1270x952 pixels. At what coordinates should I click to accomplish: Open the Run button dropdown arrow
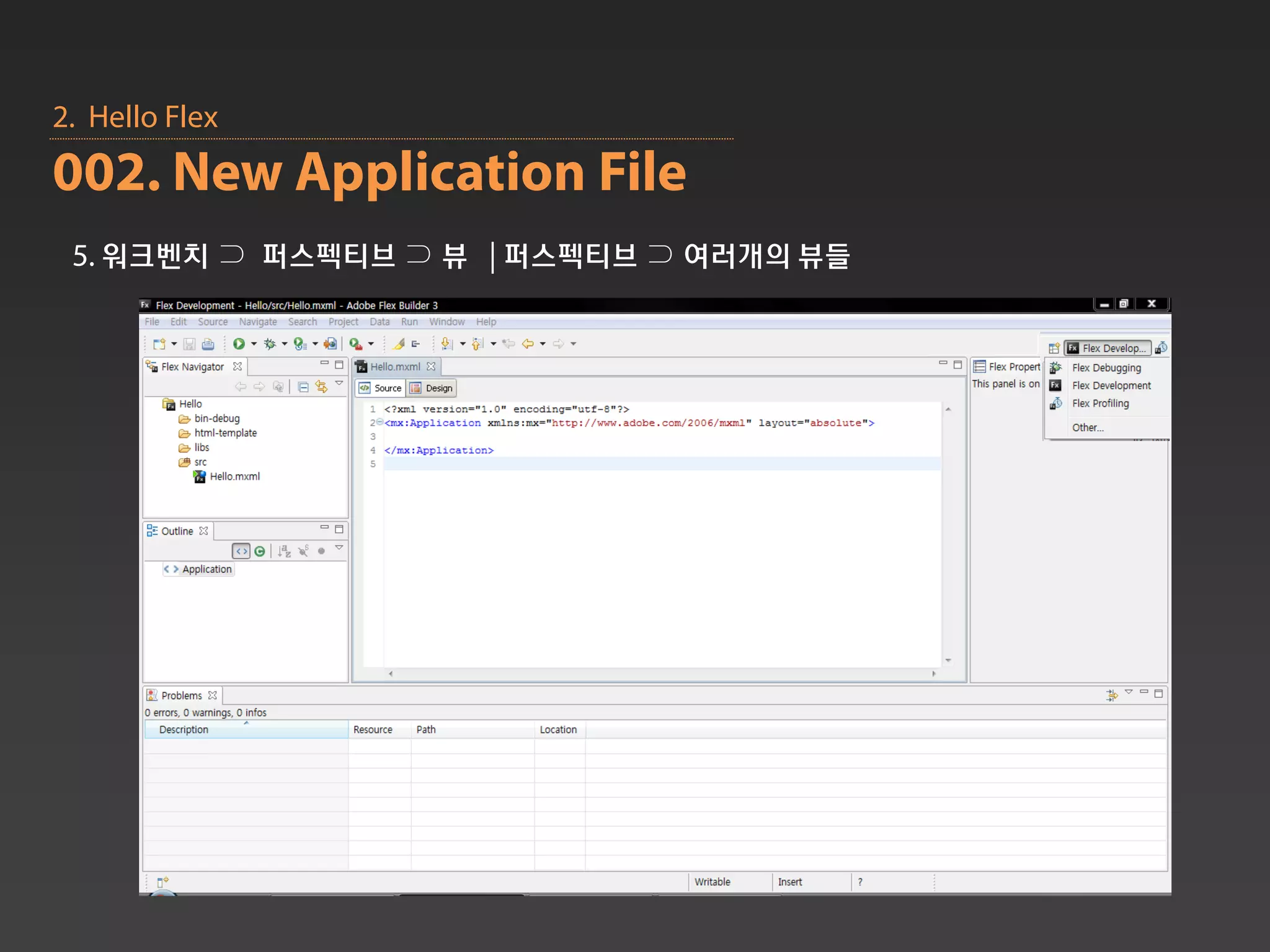tap(254, 344)
